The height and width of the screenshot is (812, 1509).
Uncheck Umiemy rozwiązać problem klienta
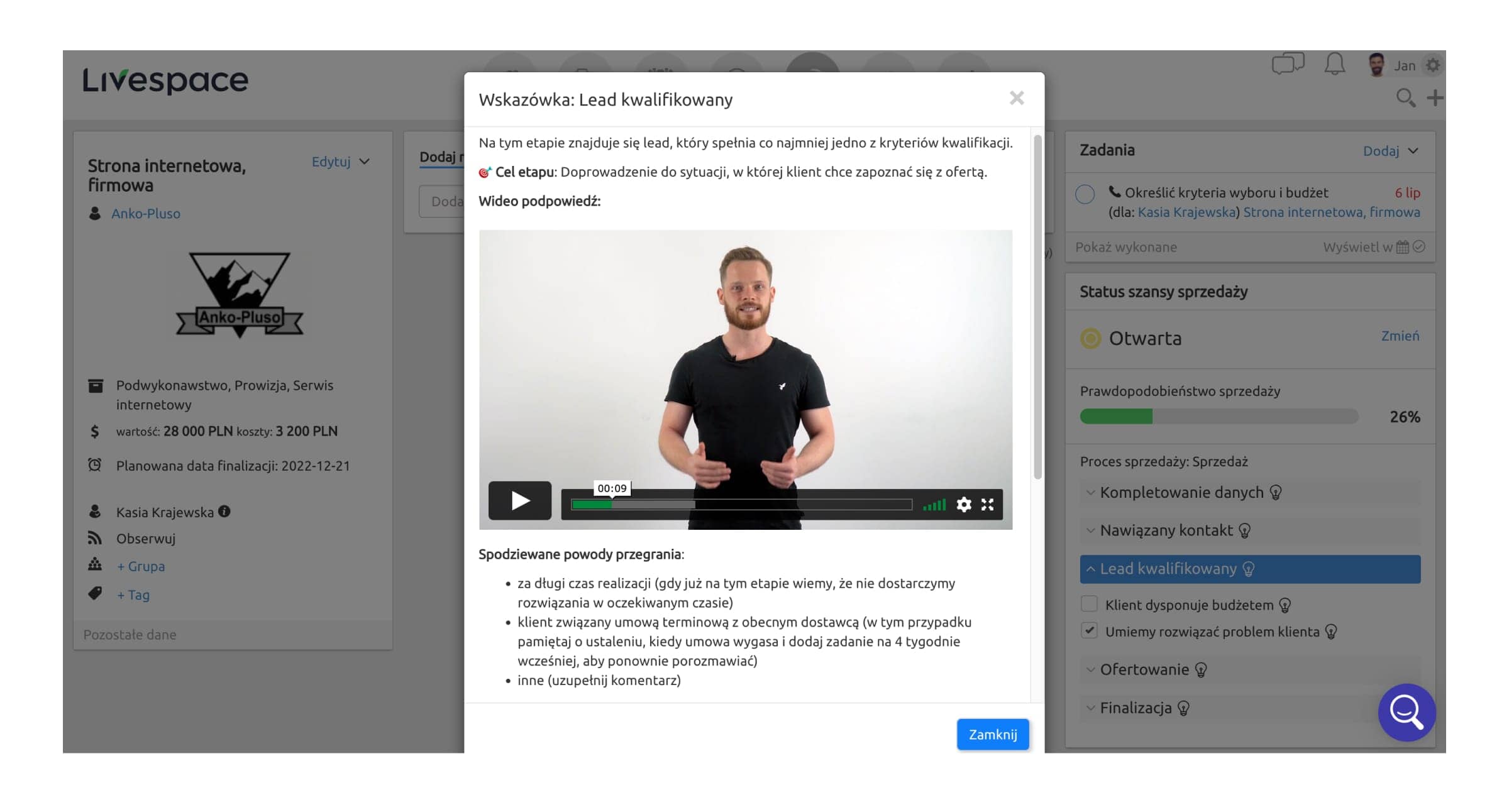point(1089,630)
